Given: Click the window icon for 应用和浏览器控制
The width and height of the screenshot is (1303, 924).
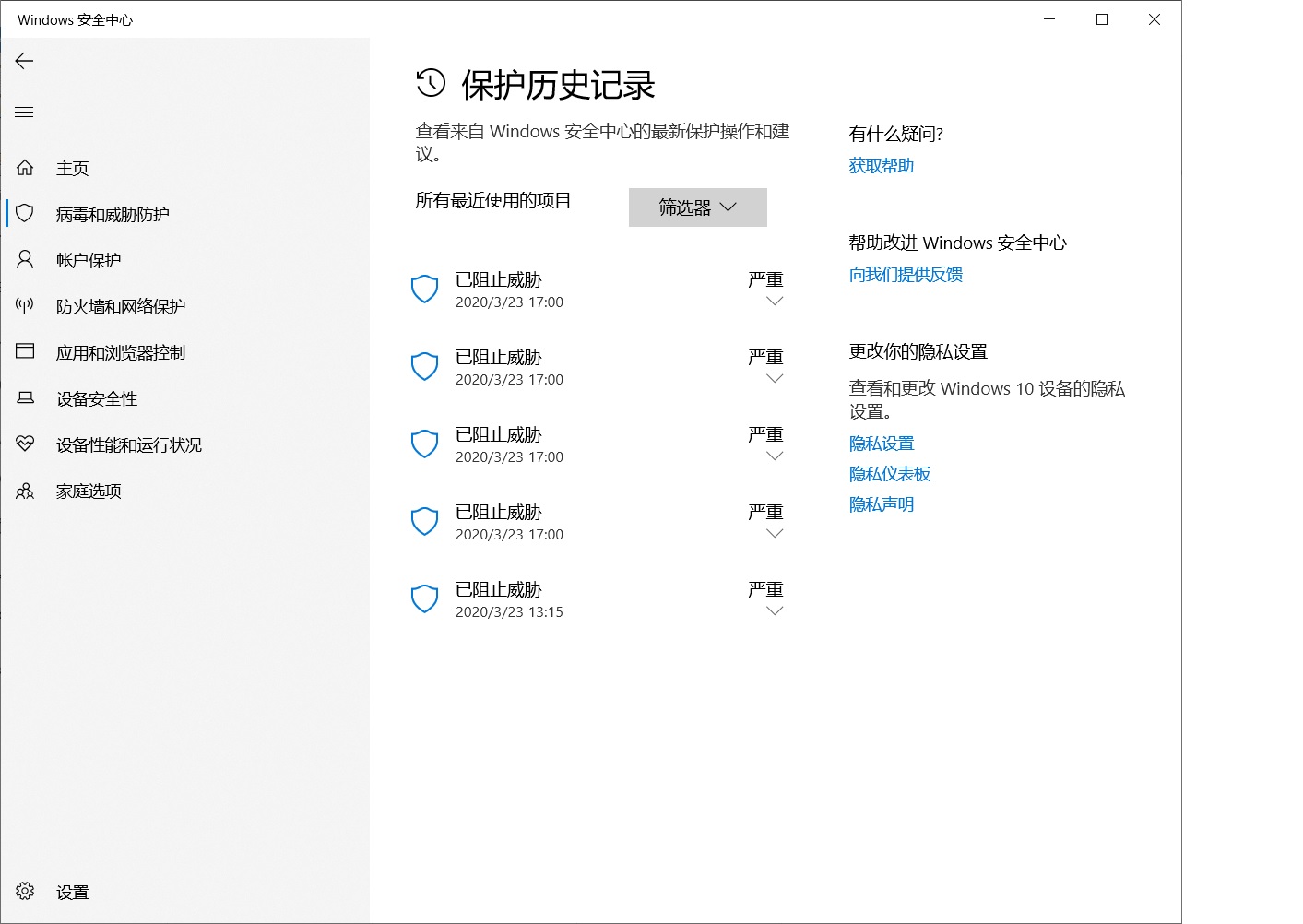Looking at the screenshot, I should pos(25,351).
